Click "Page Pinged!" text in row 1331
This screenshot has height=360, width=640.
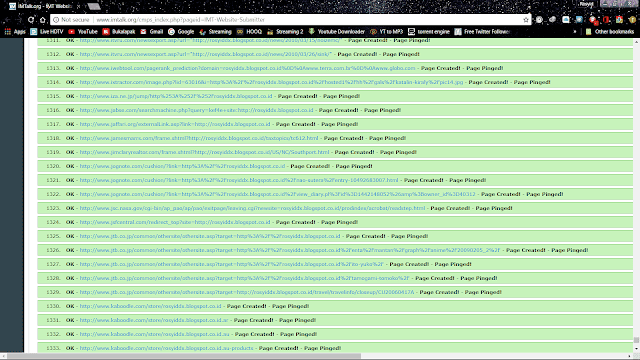(298, 320)
